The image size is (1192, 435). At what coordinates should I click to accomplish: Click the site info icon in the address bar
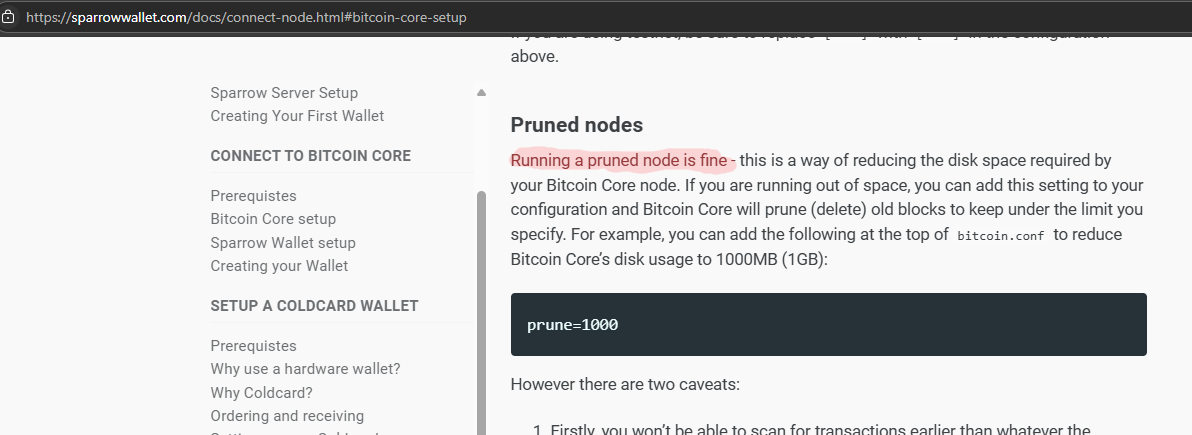click(x=9, y=18)
